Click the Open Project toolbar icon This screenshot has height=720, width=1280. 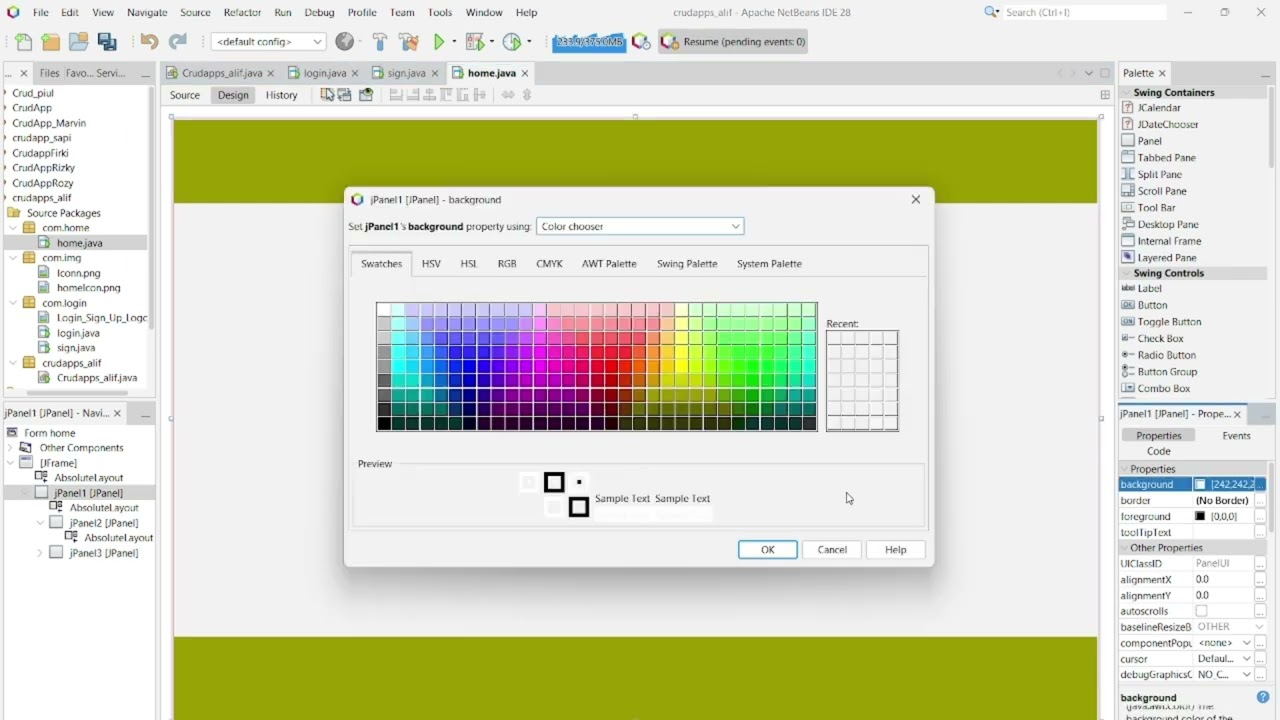[78, 42]
